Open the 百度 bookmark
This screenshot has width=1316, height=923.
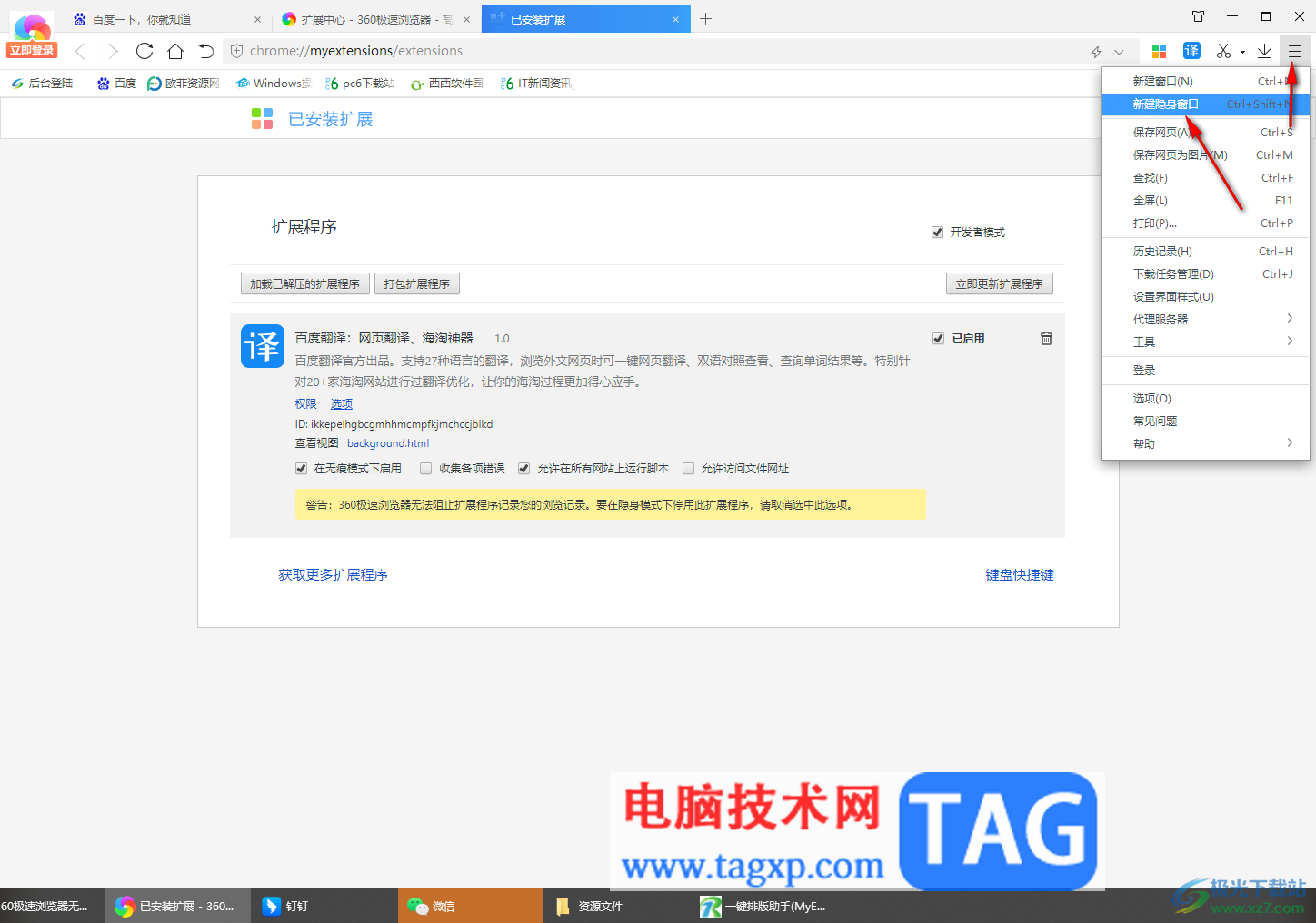click(x=116, y=84)
